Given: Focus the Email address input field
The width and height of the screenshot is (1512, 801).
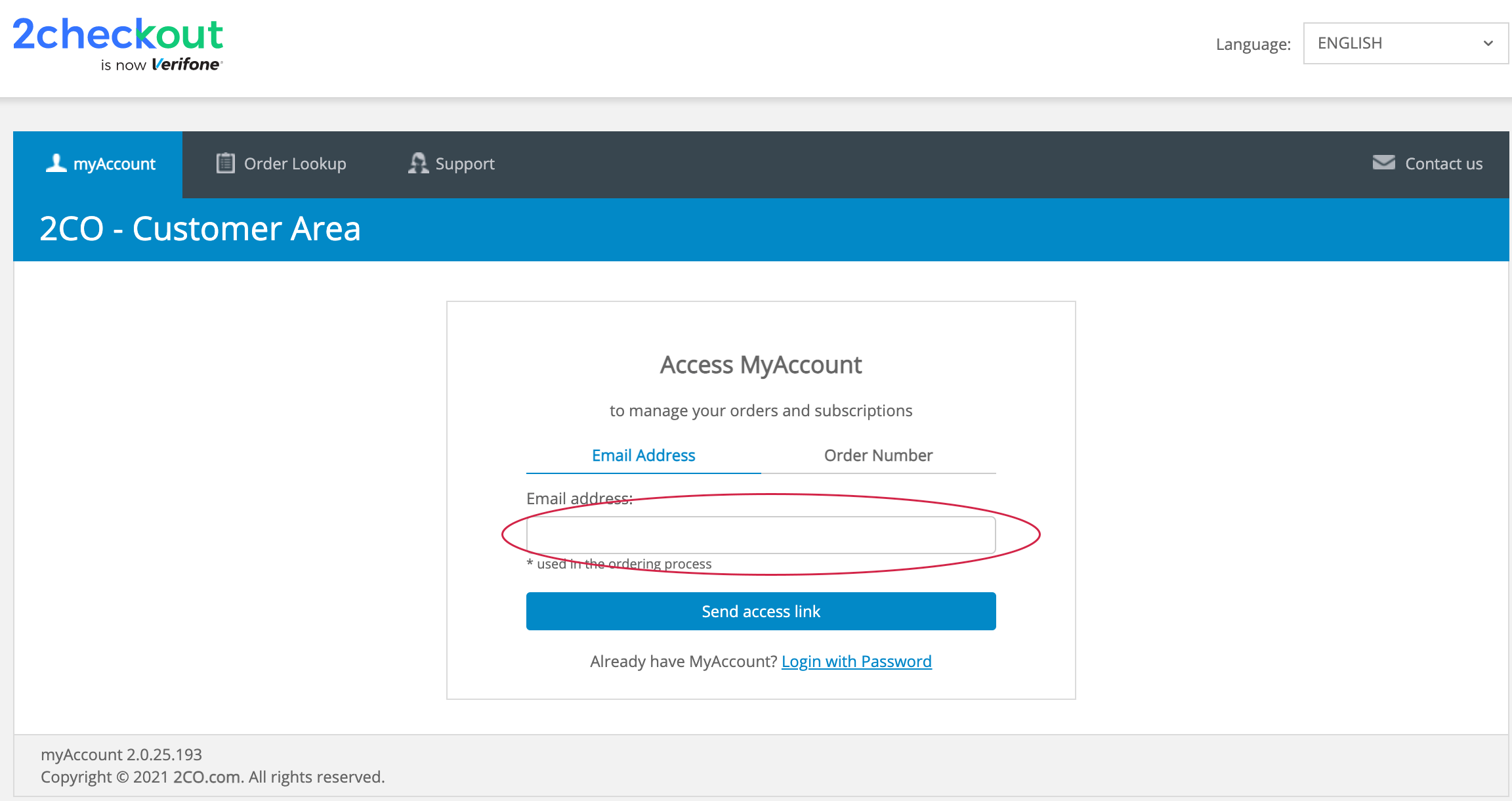Looking at the screenshot, I should click(x=761, y=535).
